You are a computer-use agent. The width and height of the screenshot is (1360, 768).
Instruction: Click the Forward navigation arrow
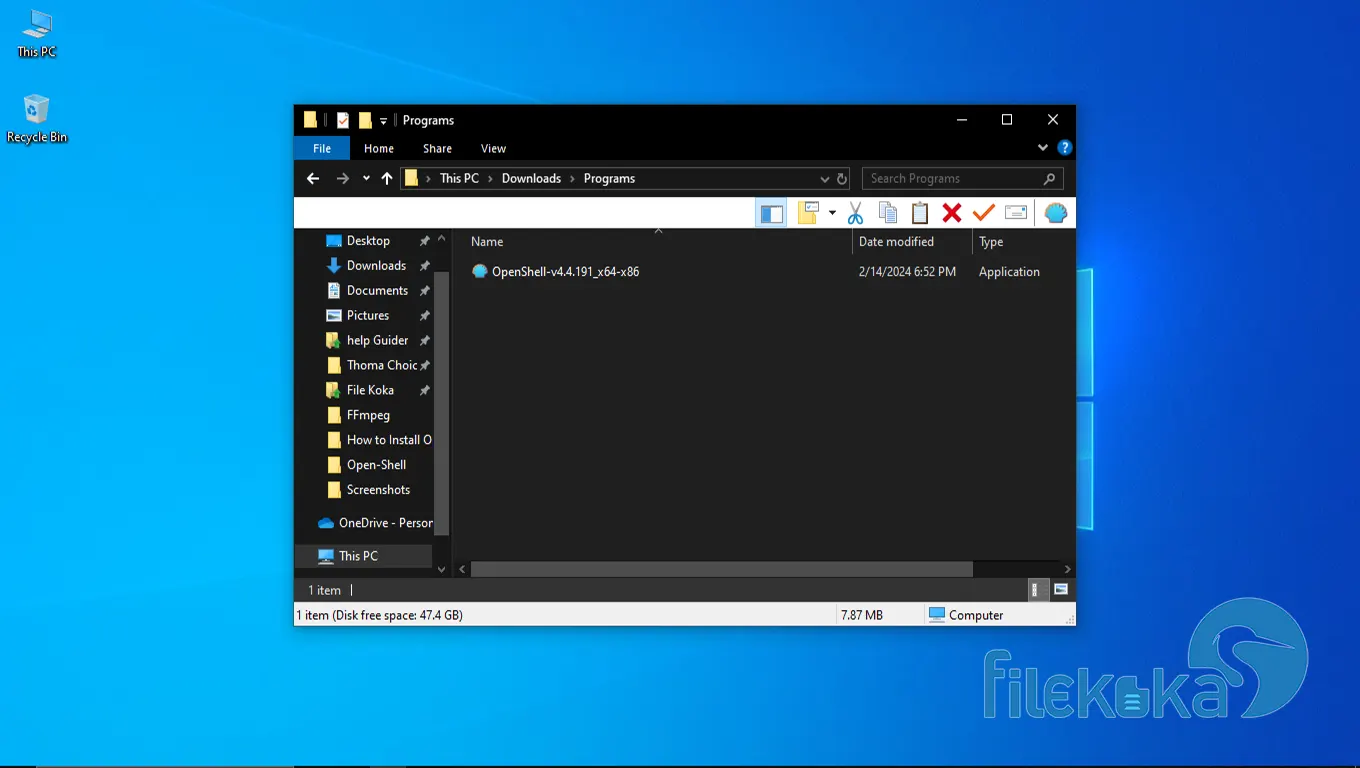pos(343,179)
